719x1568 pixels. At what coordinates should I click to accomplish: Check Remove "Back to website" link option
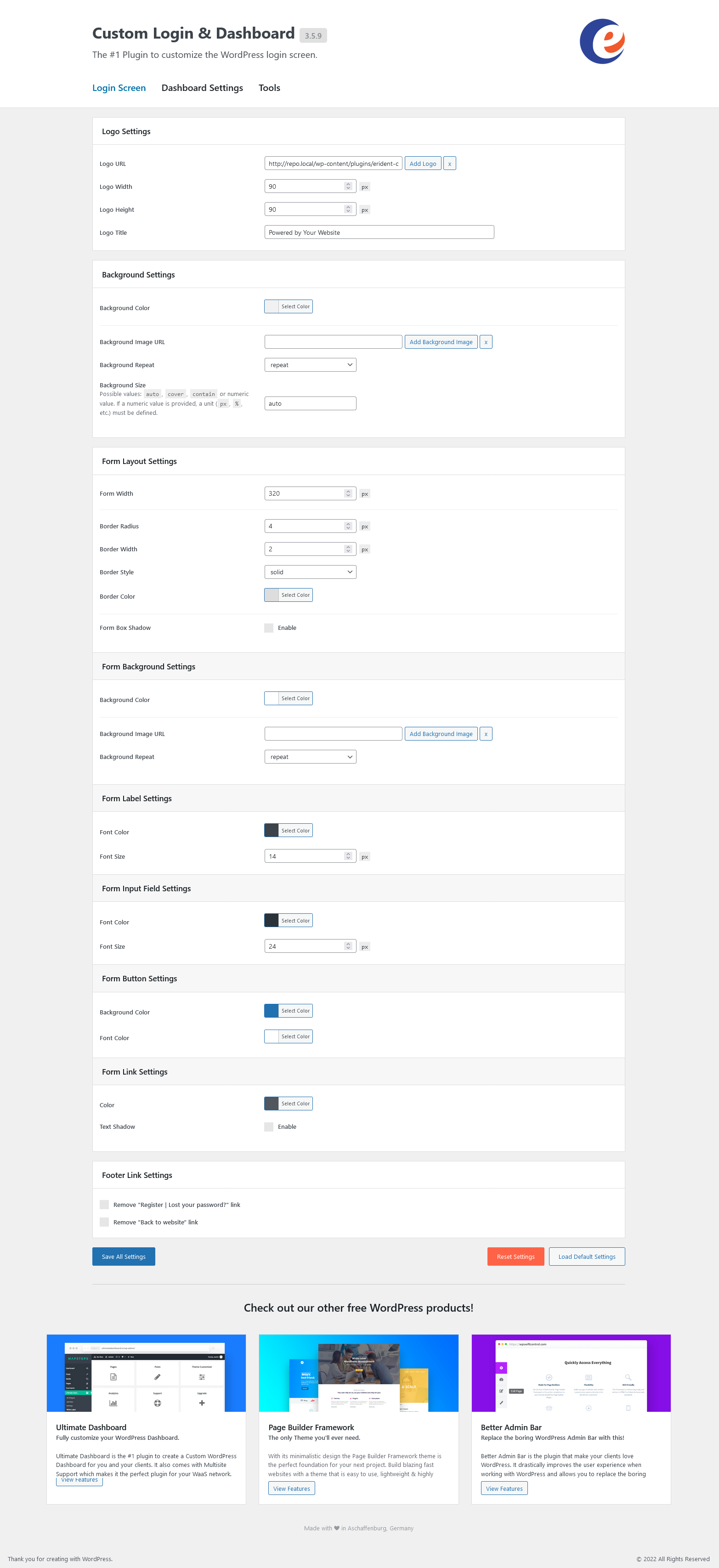(105, 1222)
